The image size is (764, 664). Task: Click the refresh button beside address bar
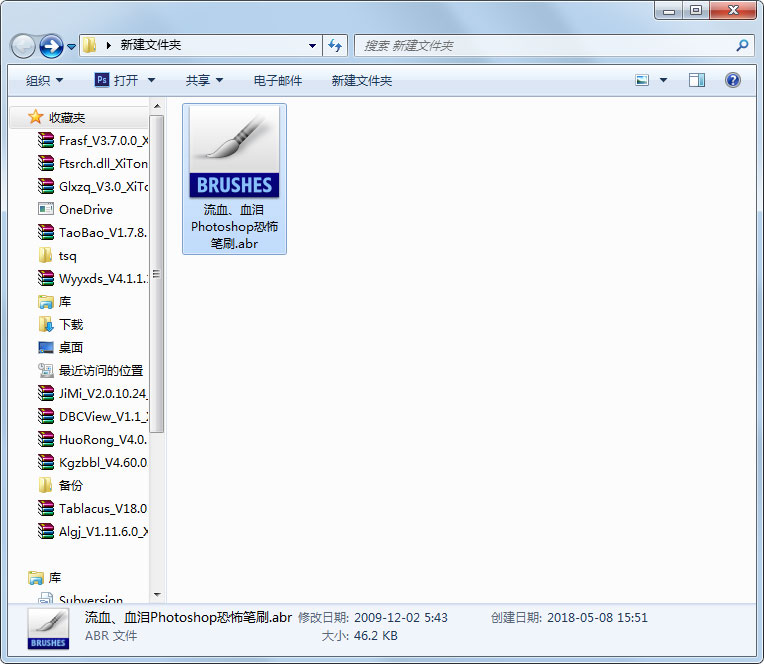tap(335, 46)
